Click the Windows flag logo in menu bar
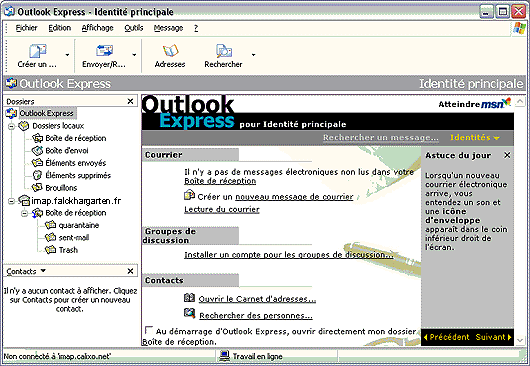Image resolution: width=530 pixels, height=366 pixels. [x=519, y=28]
